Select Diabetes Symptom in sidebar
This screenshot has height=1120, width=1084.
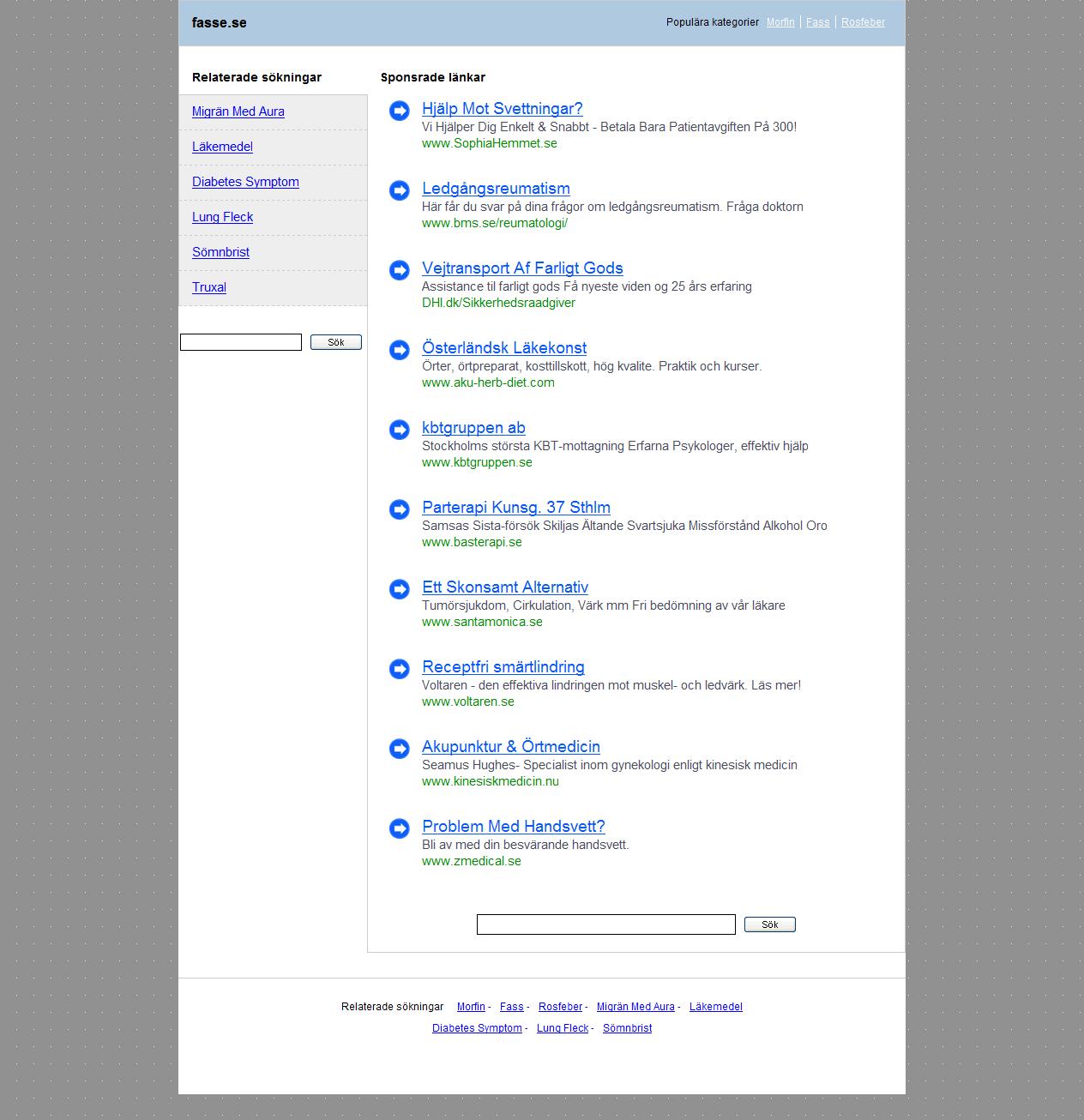pos(245,182)
